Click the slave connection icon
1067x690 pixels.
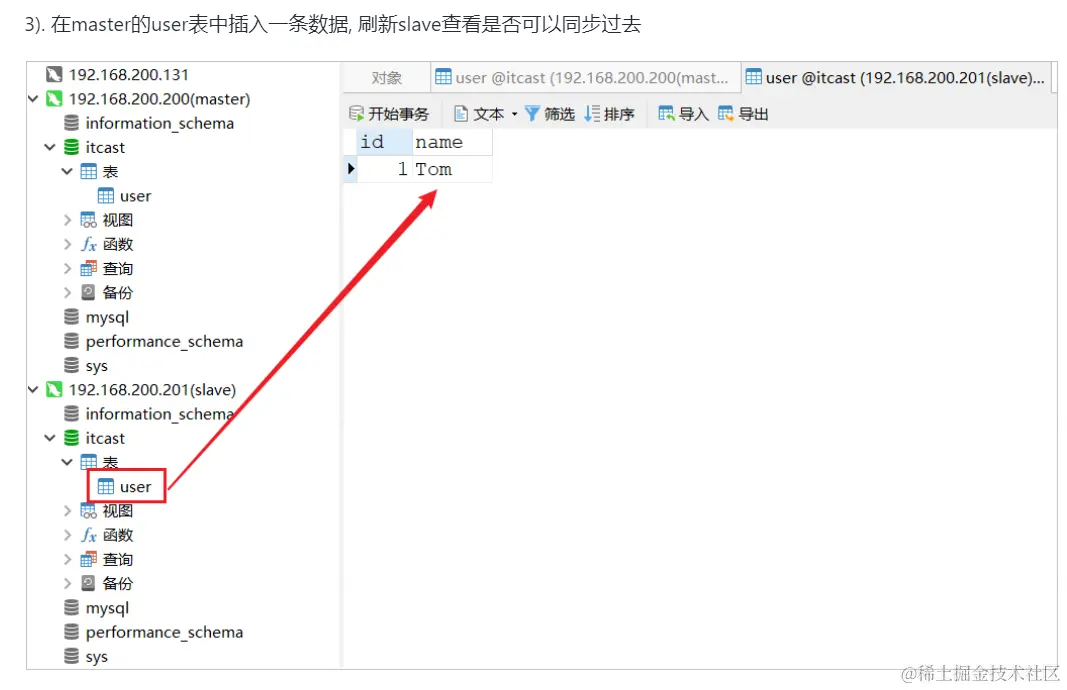(x=54, y=389)
